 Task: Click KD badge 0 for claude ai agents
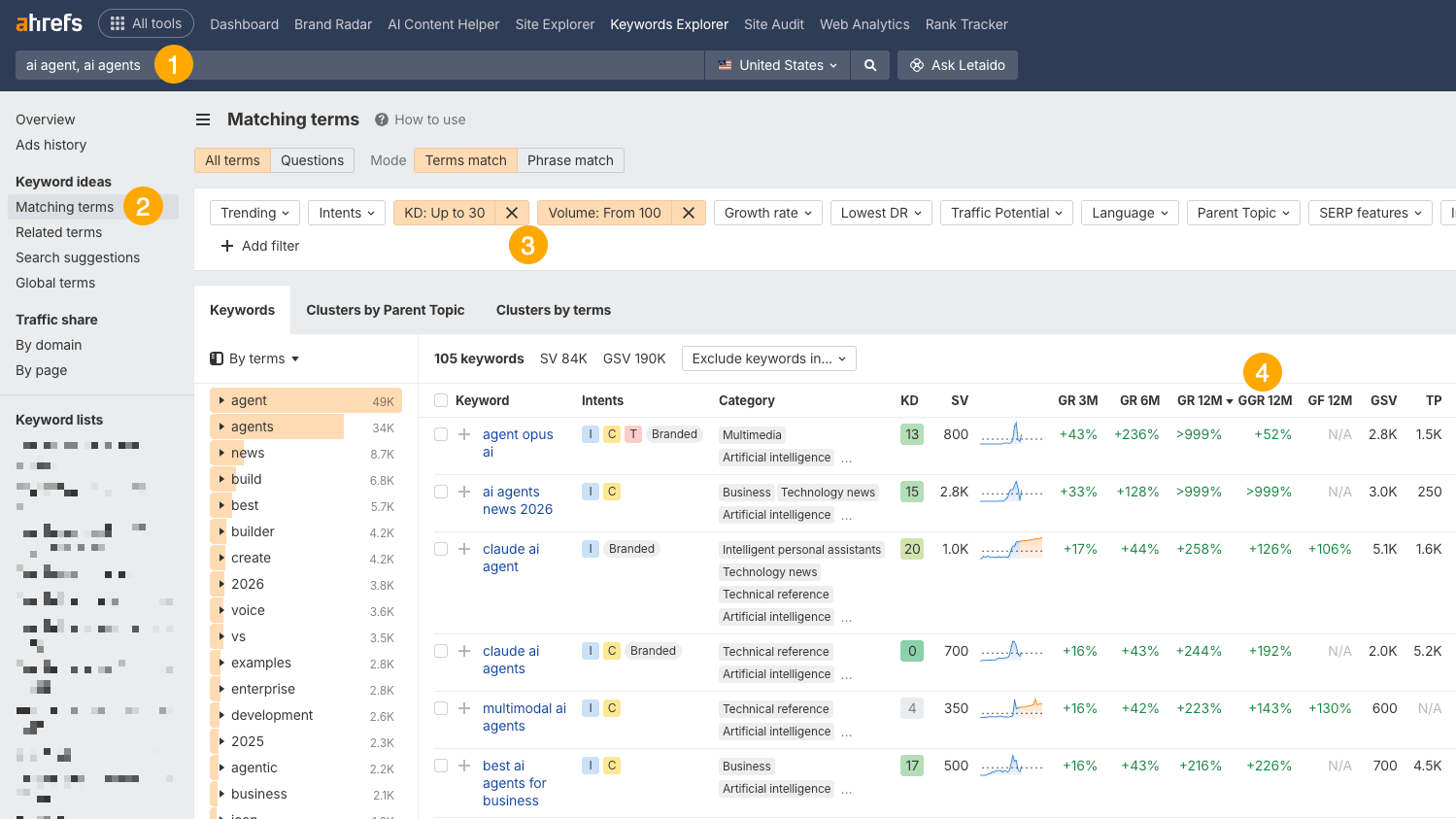point(912,651)
